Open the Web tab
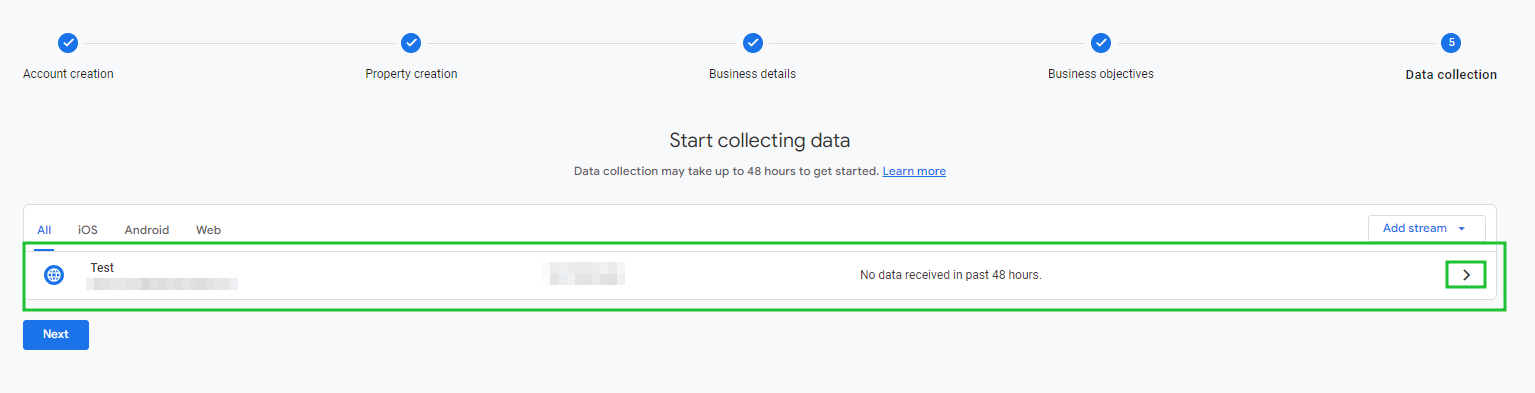 [208, 230]
